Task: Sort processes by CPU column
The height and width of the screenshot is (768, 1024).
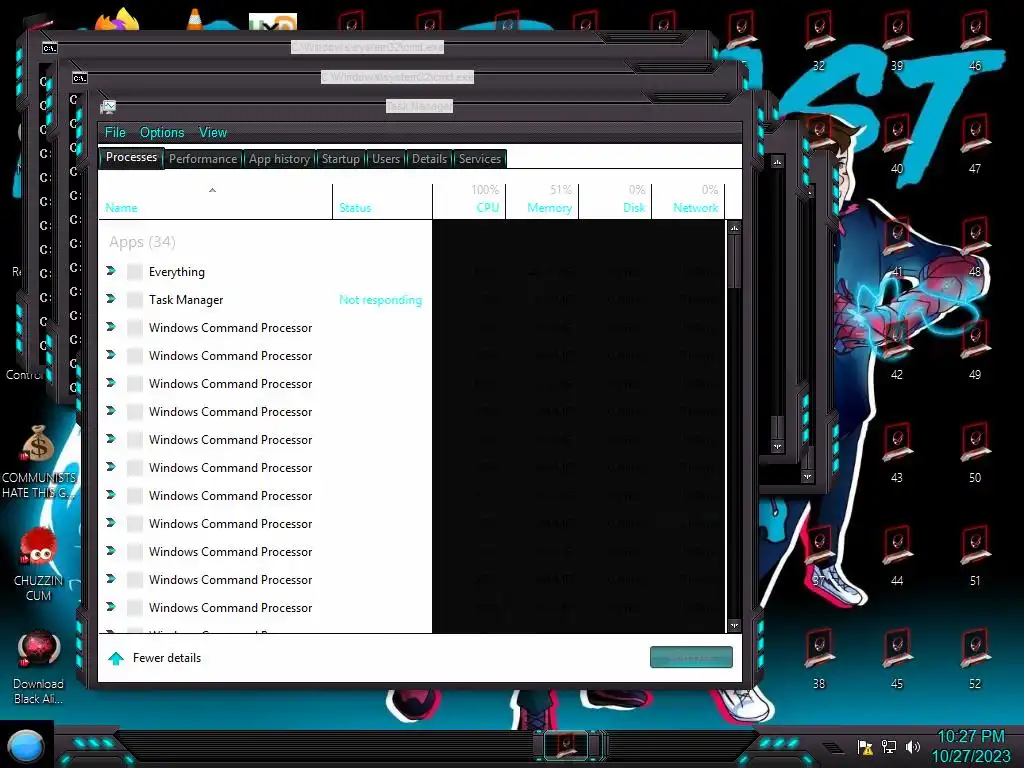Action: (469, 201)
